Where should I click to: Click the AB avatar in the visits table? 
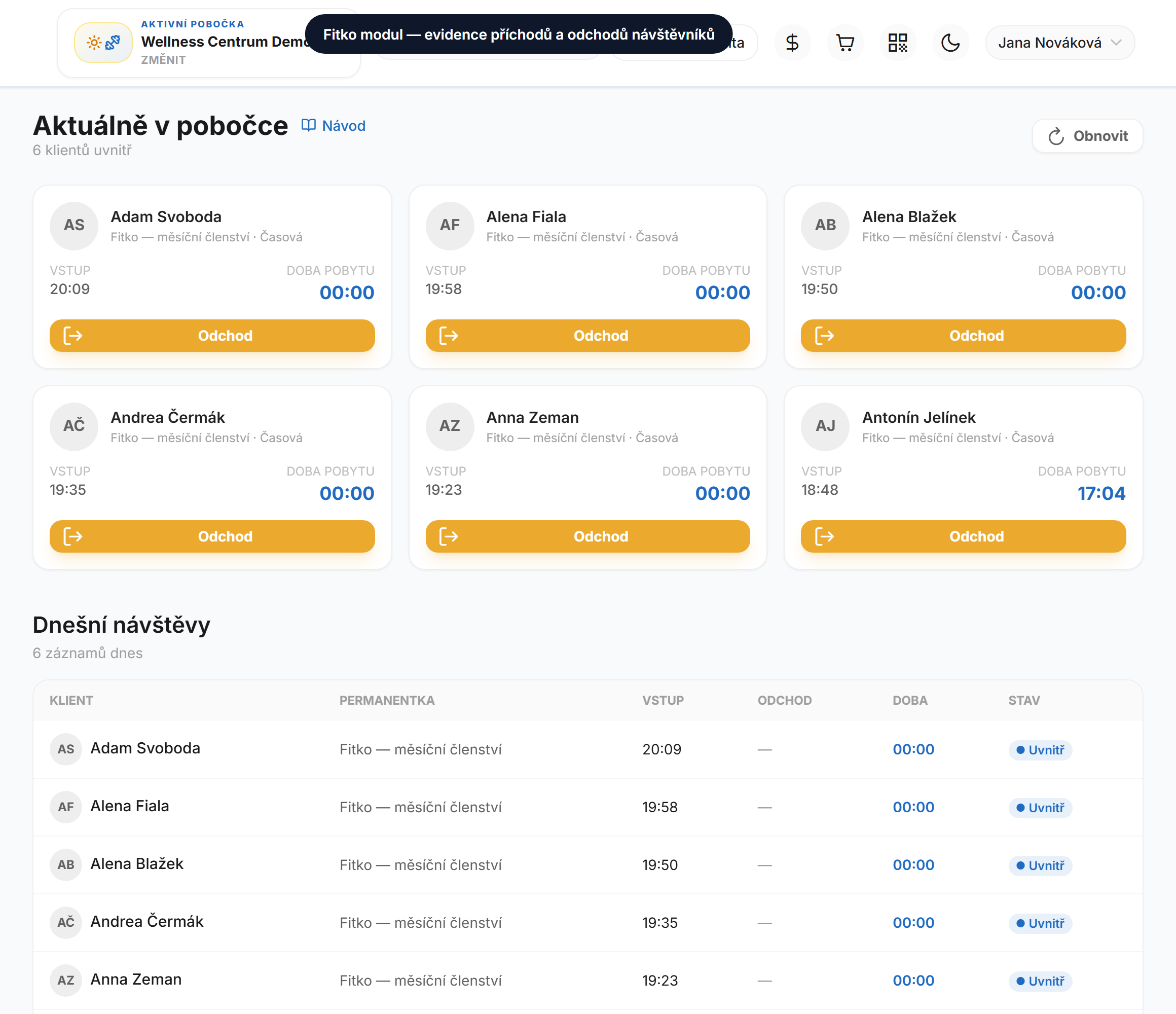point(66,865)
